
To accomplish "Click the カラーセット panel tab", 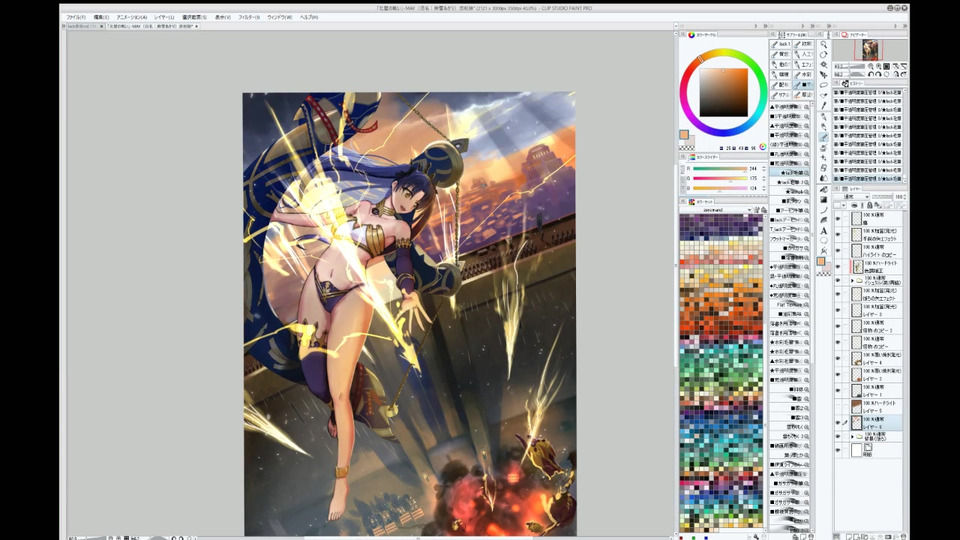I will click(x=702, y=201).
